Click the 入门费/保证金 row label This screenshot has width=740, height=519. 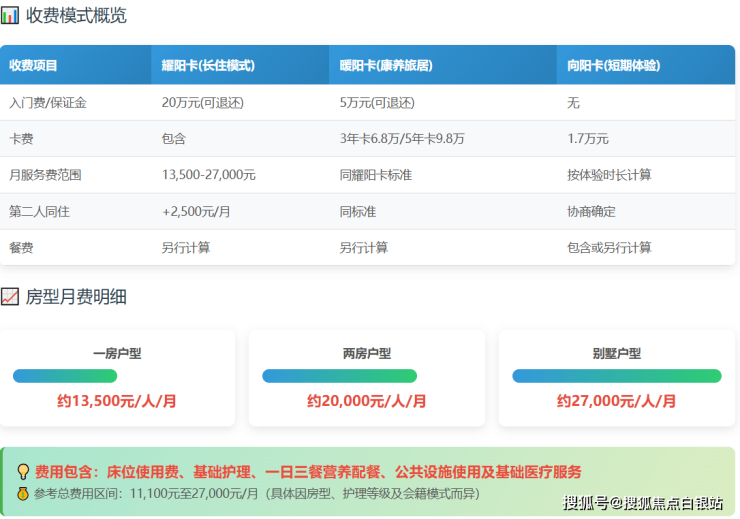(47, 103)
